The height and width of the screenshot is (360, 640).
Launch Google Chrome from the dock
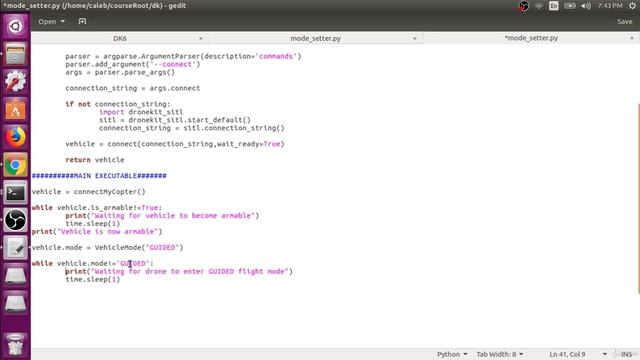pos(15,164)
